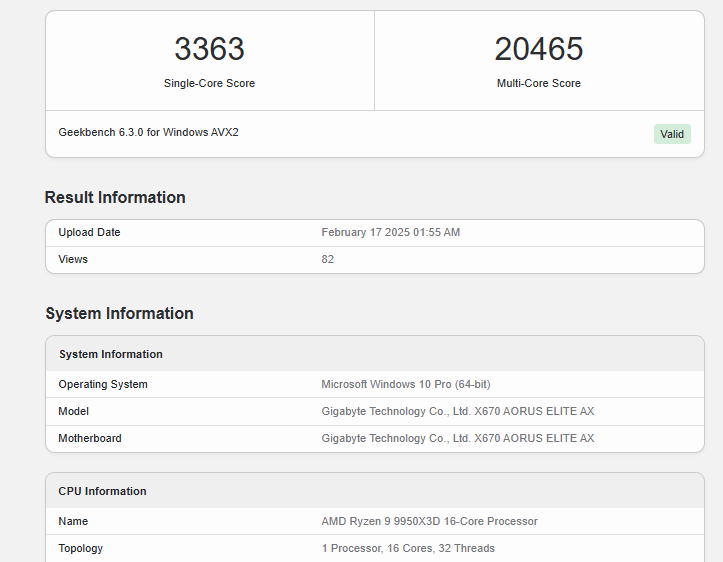Click the Operating System row label
Viewport: 723px width, 562px height.
tap(103, 384)
